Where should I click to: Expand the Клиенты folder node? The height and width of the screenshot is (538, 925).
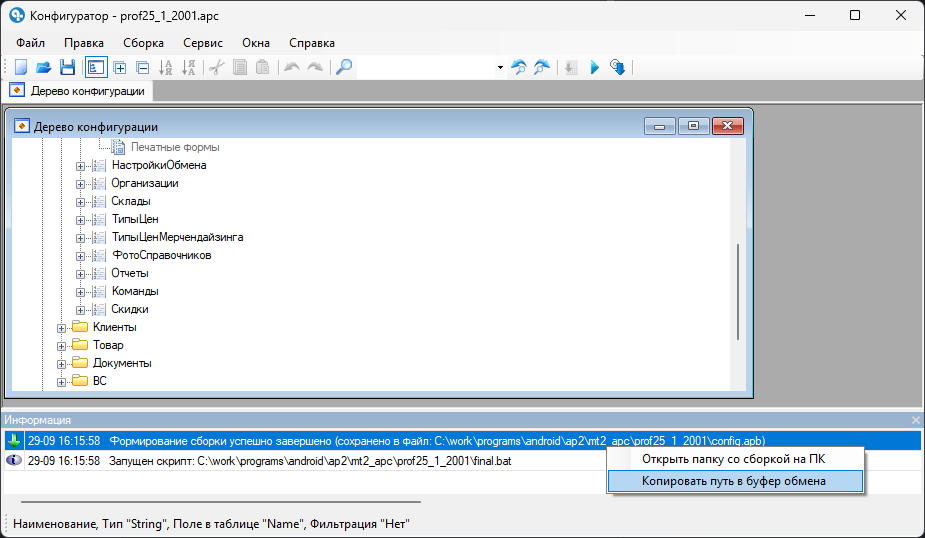(62, 327)
